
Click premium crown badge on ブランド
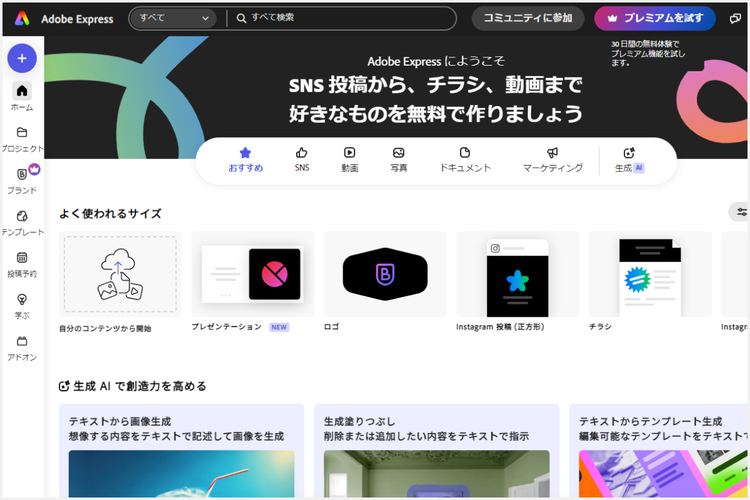click(34, 169)
